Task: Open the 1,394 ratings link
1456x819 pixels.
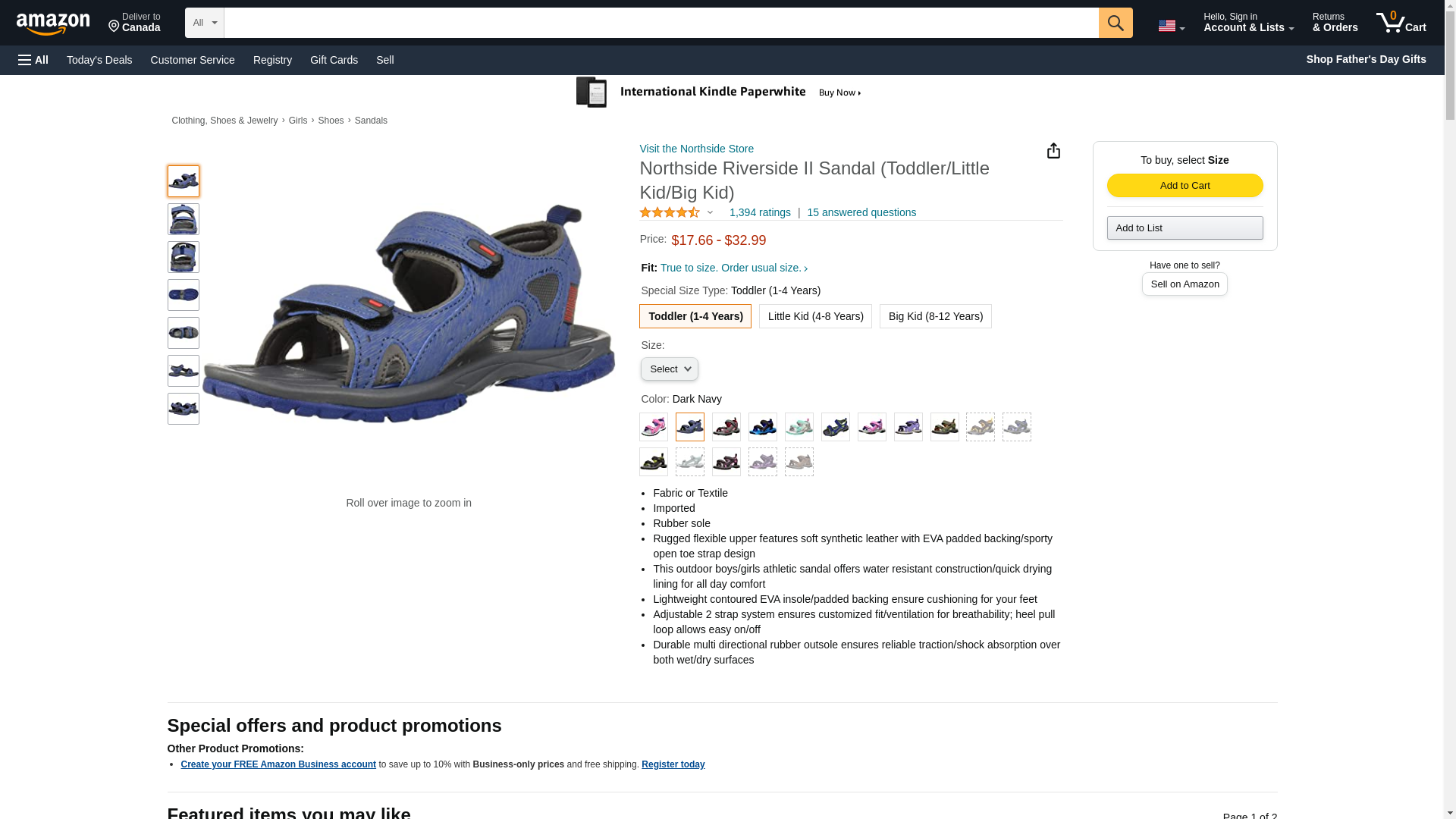Action: [759, 213]
